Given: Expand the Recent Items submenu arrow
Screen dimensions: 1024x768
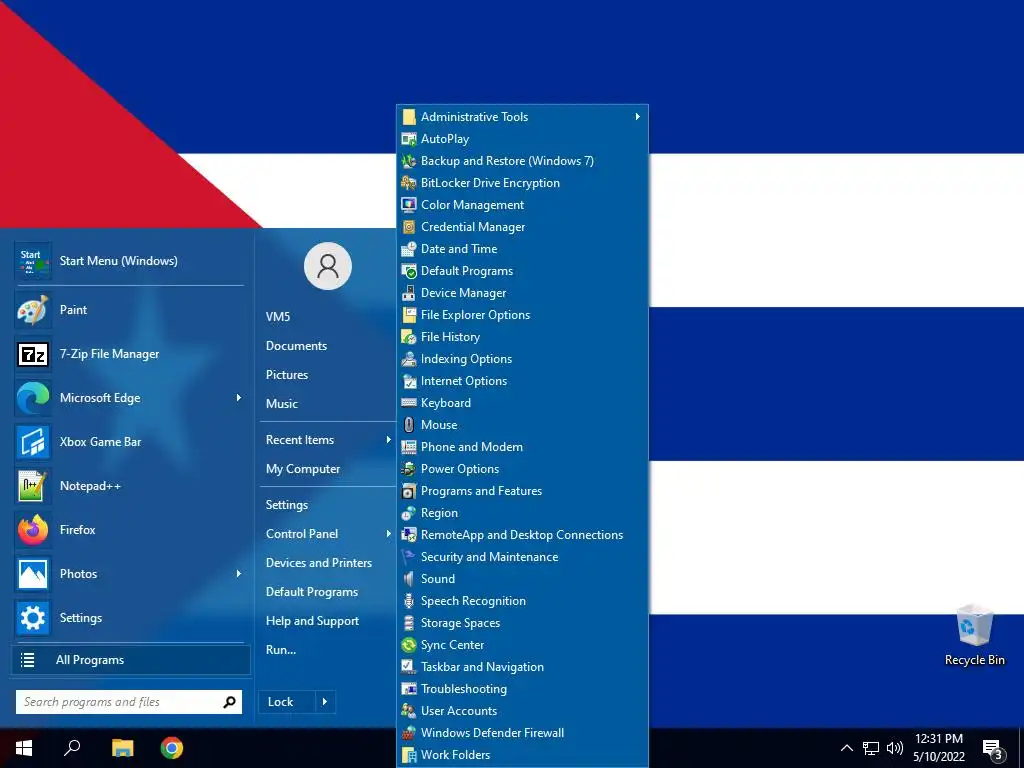Looking at the screenshot, I should 389,440.
